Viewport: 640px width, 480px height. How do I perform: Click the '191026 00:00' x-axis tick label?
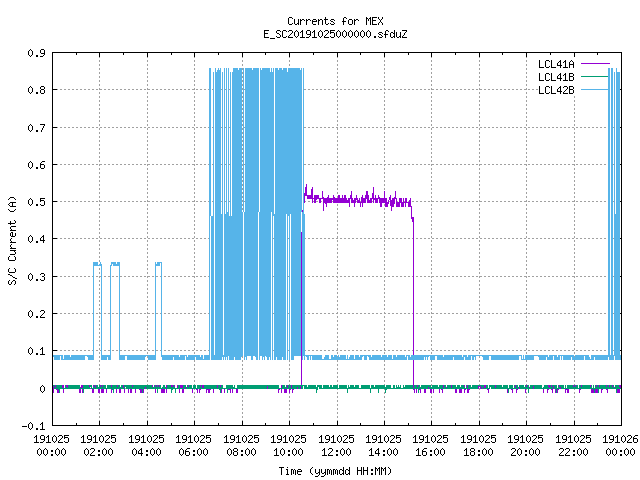point(620,446)
